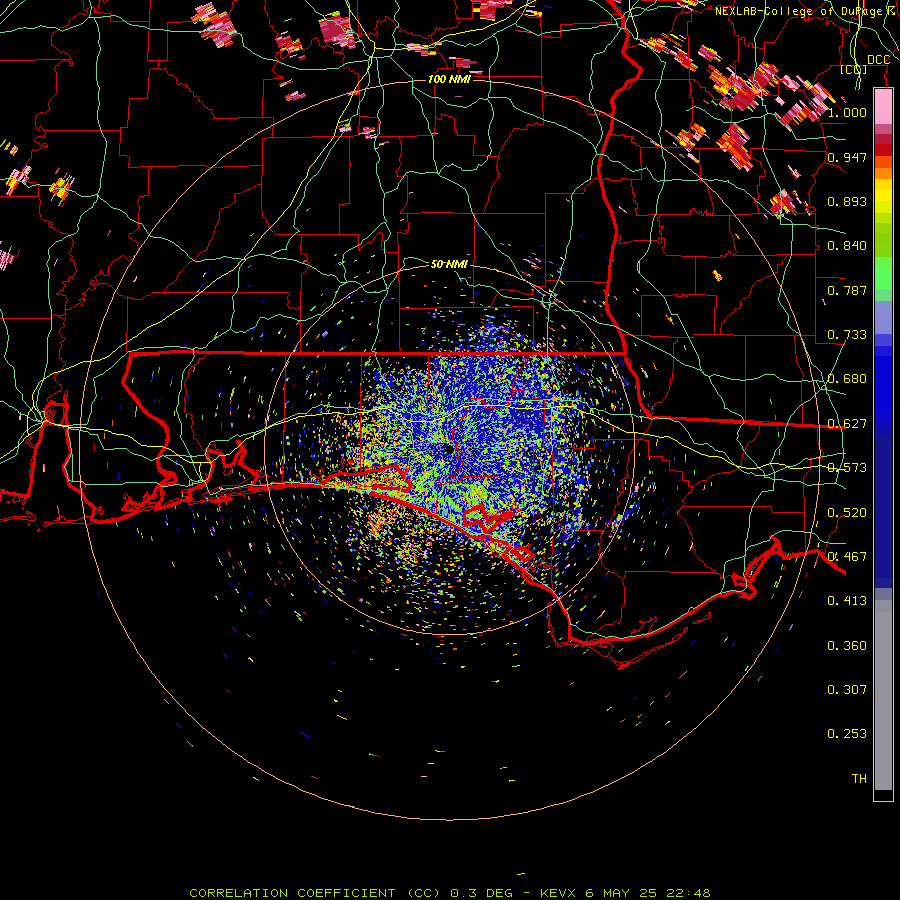Click the 1.000 value on the color scale

coord(847,112)
